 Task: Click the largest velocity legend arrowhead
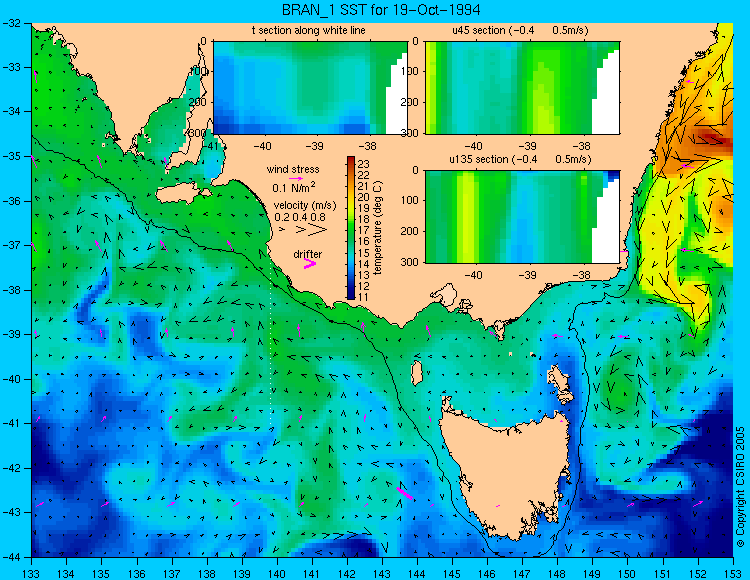pos(317,230)
